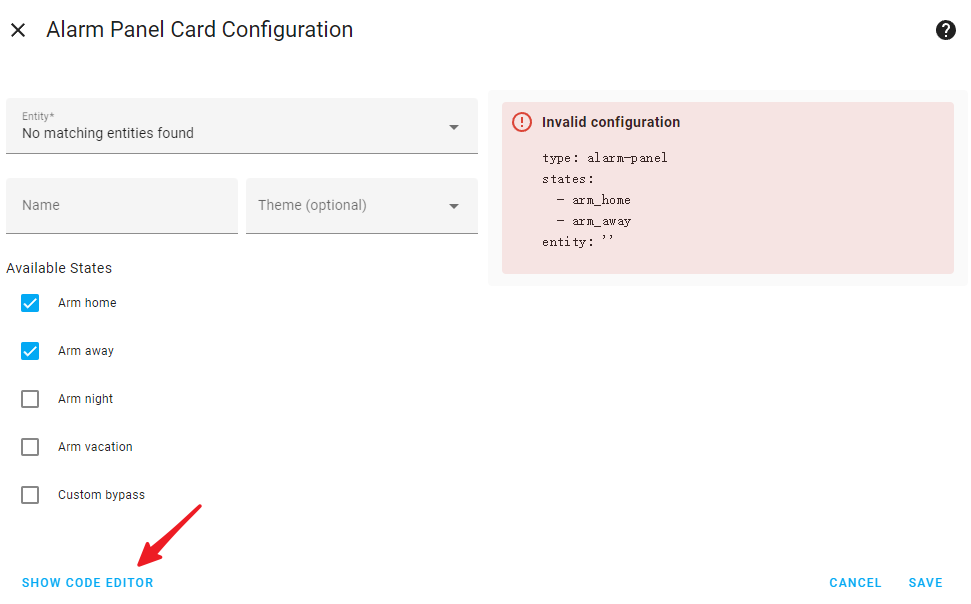Click Show Code Editor button
This screenshot has height=604, width=971.
click(x=87, y=583)
